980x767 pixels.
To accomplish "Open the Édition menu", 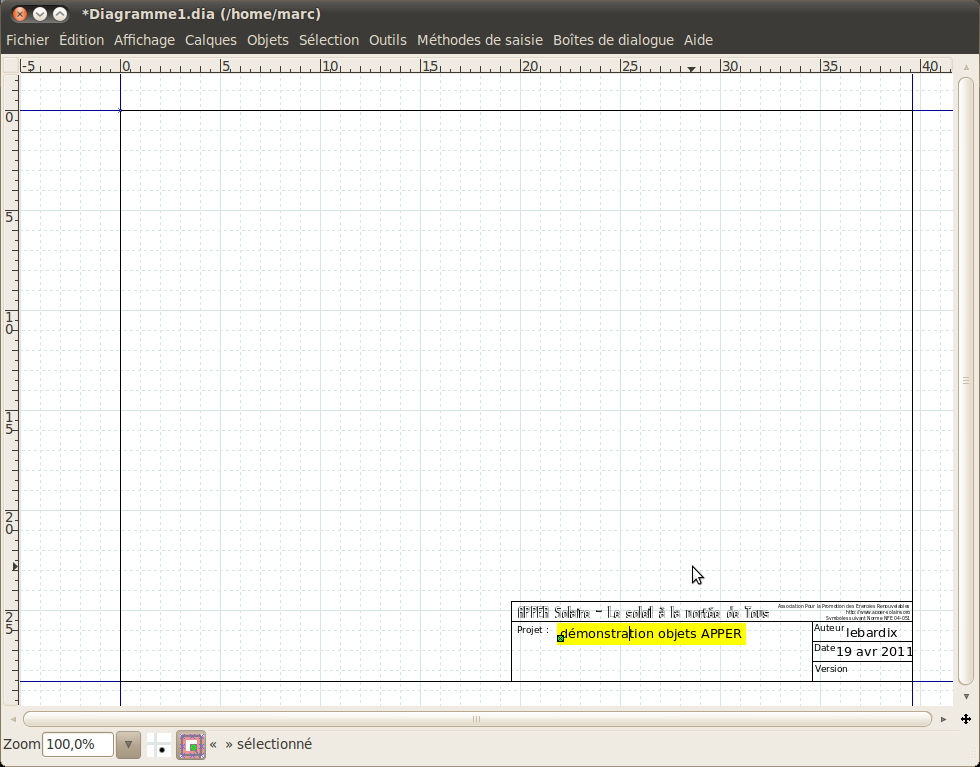I will pyautogui.click(x=81, y=40).
